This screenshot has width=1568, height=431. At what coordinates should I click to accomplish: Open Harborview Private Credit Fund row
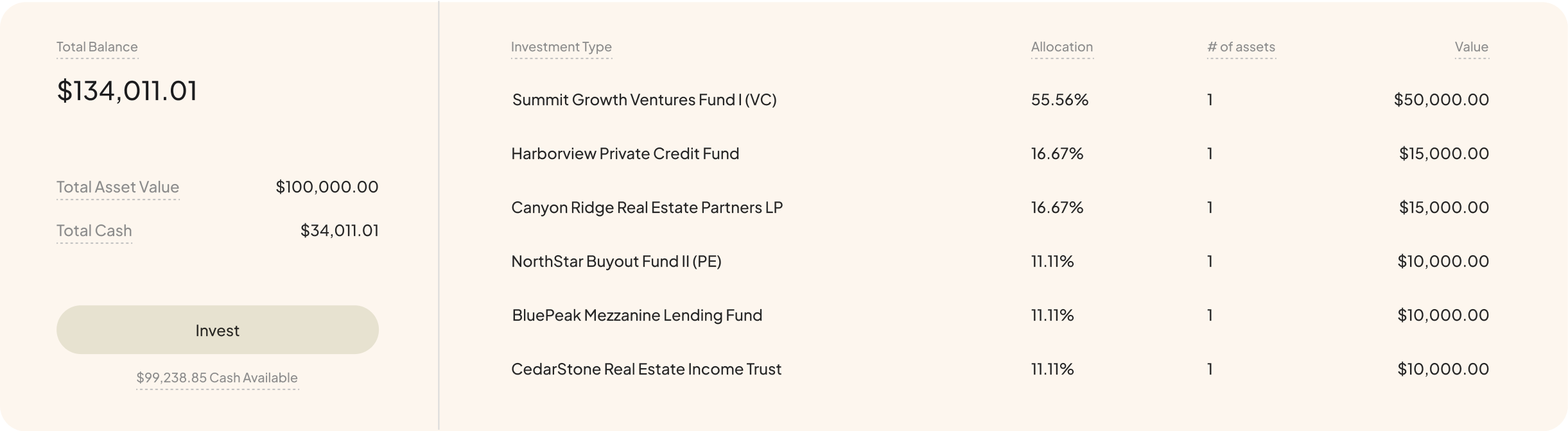pos(625,153)
